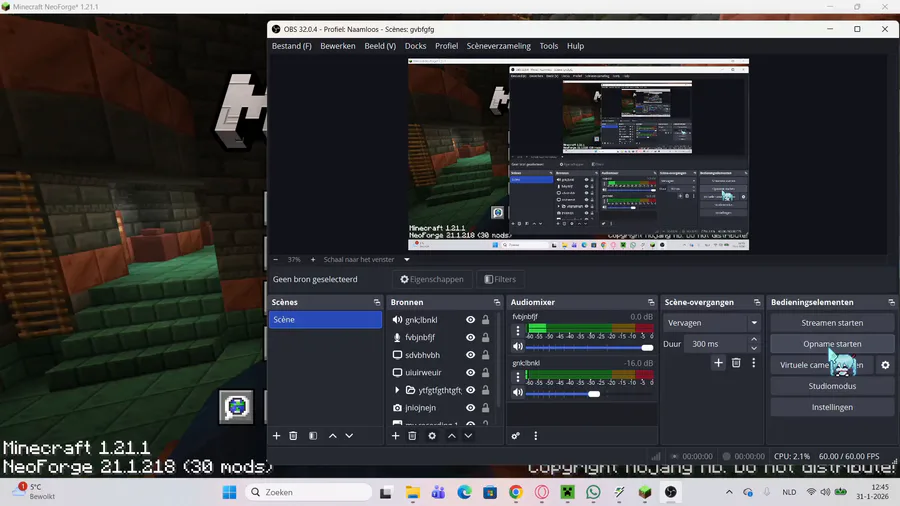Move source down in Bronnen toolbar
This screenshot has height=506, width=900.
click(x=468, y=436)
